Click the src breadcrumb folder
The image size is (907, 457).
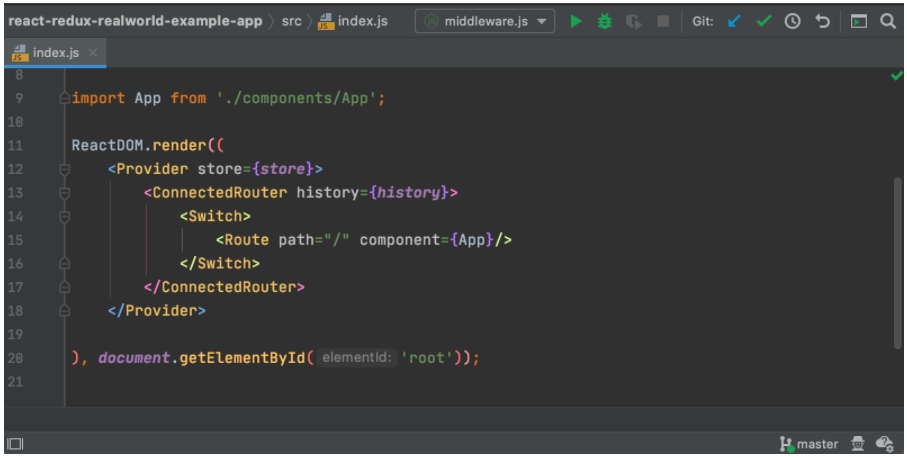point(294,21)
